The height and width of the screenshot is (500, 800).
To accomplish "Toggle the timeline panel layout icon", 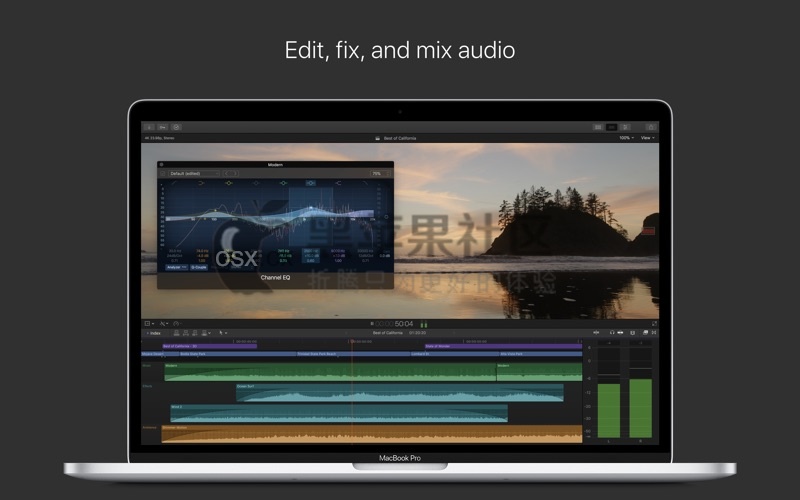I will [611, 127].
